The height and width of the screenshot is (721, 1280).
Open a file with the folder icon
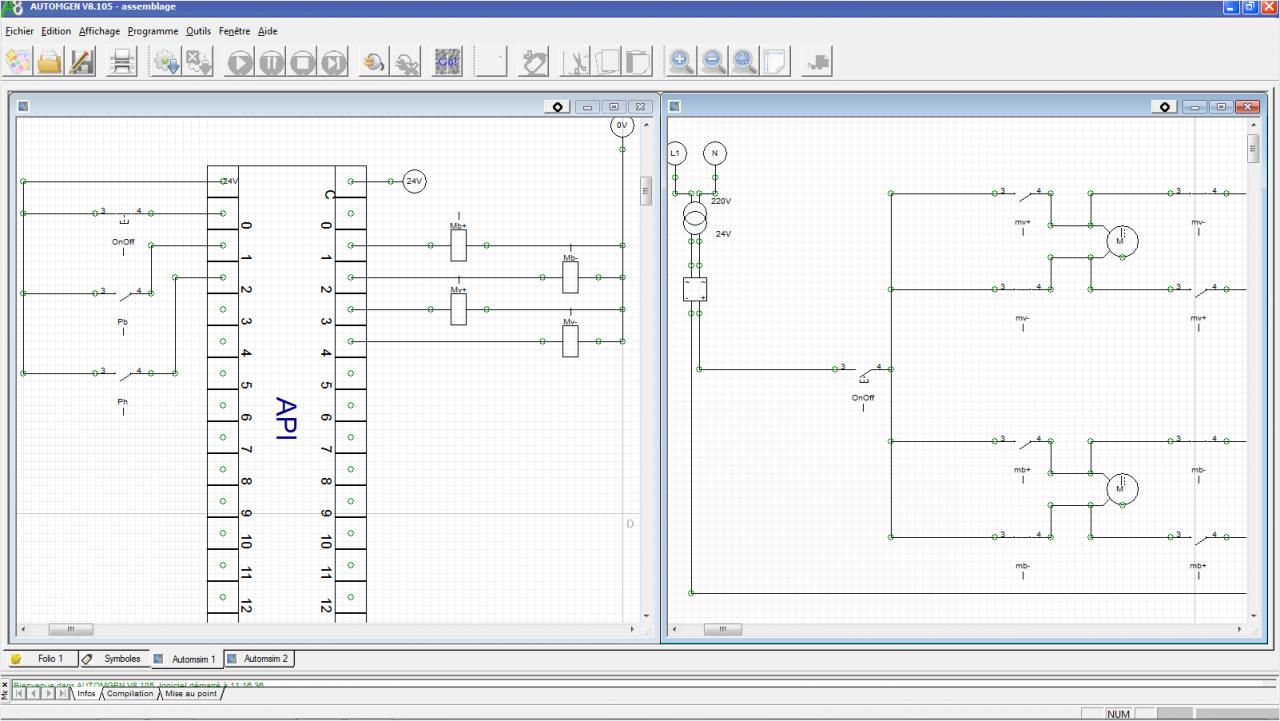50,62
